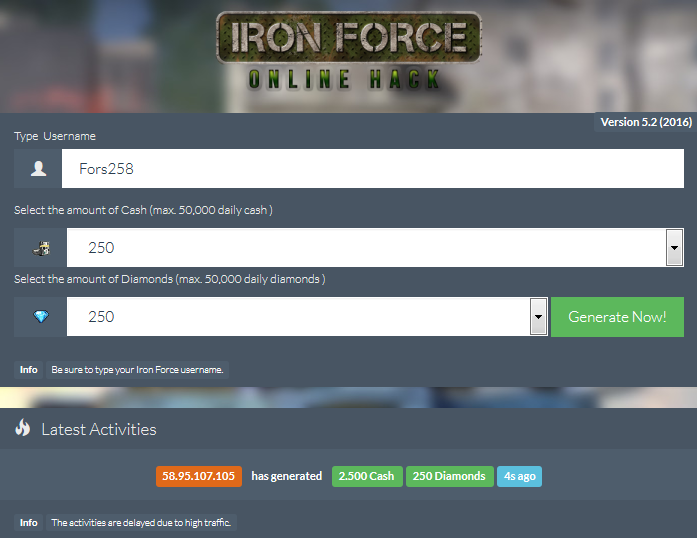Click the Info badge about delayed activities
Screen dimensions: 697x538
28,522
